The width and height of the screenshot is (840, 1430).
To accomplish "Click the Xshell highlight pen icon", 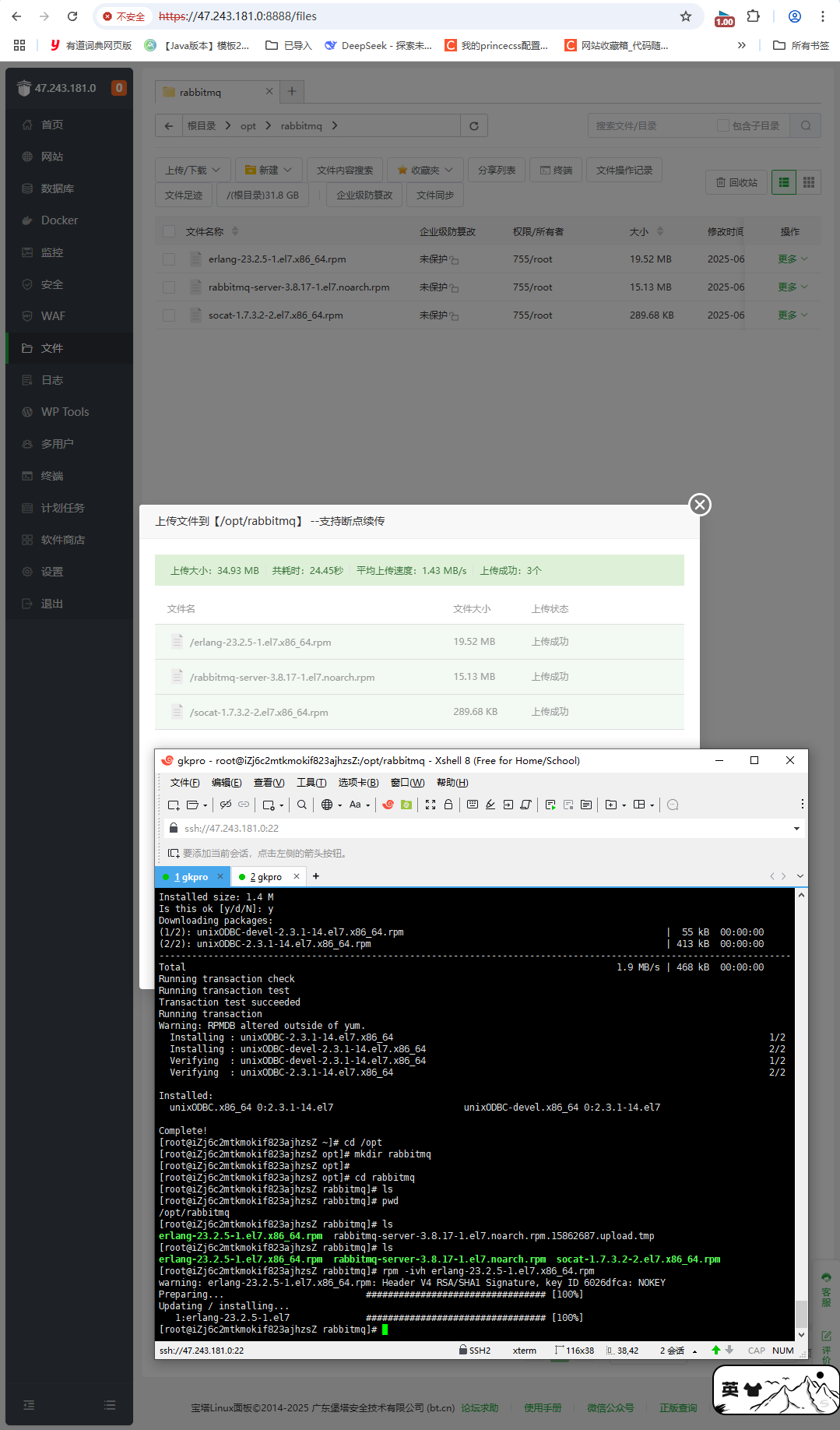I will [x=490, y=805].
